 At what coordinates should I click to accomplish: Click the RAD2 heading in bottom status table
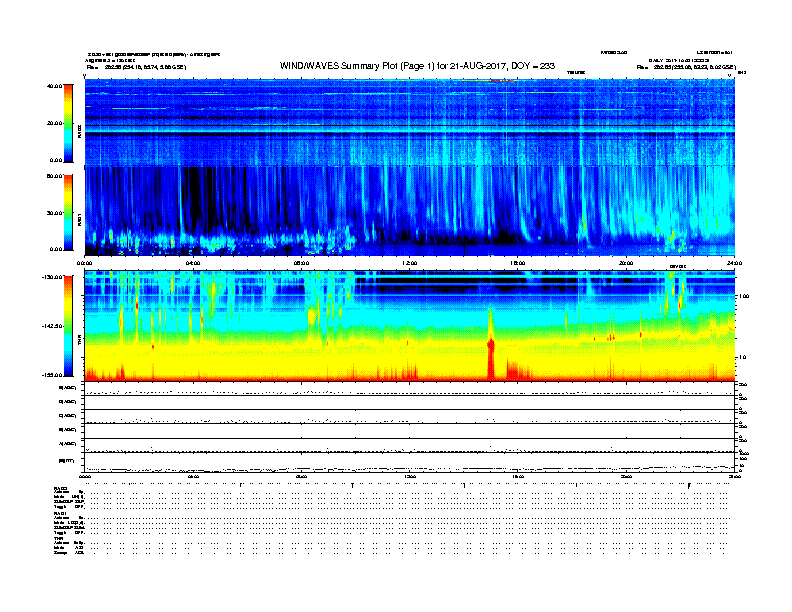point(61,489)
